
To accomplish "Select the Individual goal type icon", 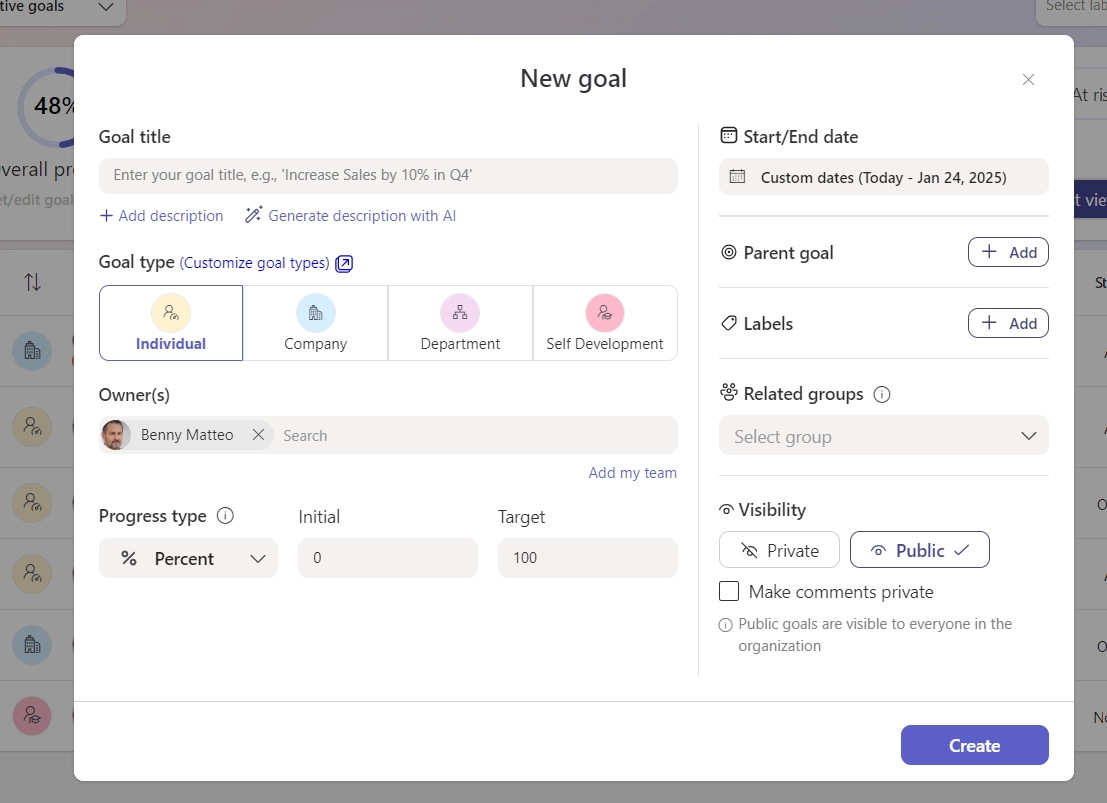I will tap(170, 311).
